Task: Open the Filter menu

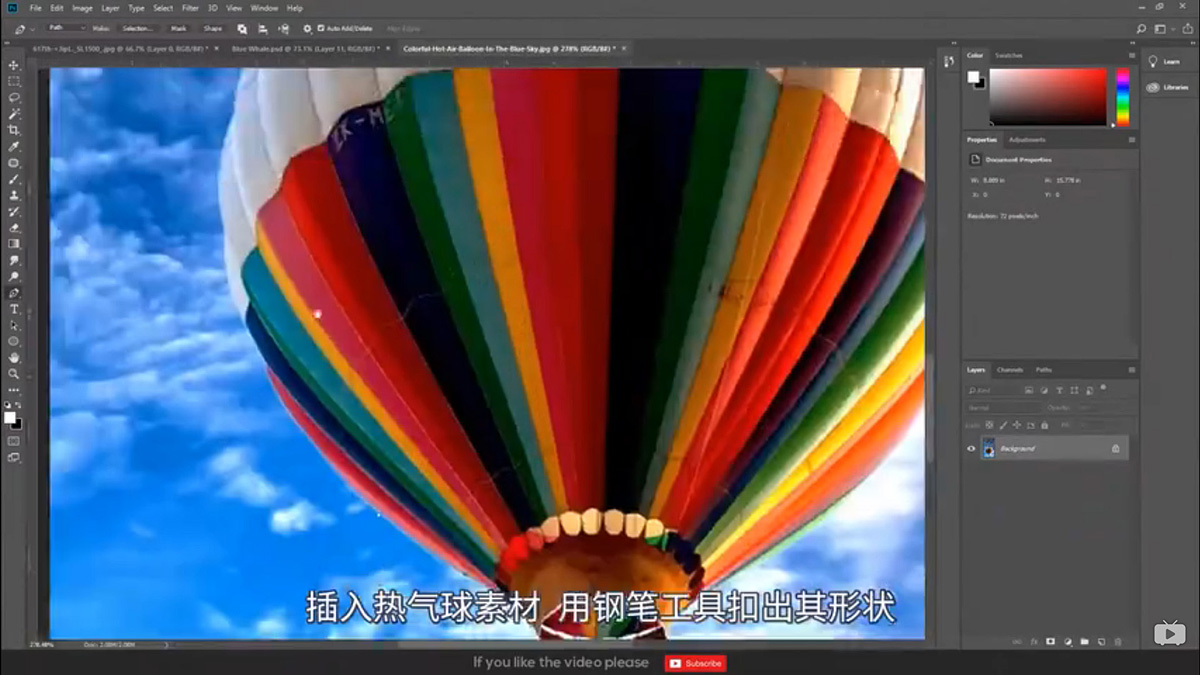Action: pyautogui.click(x=190, y=8)
